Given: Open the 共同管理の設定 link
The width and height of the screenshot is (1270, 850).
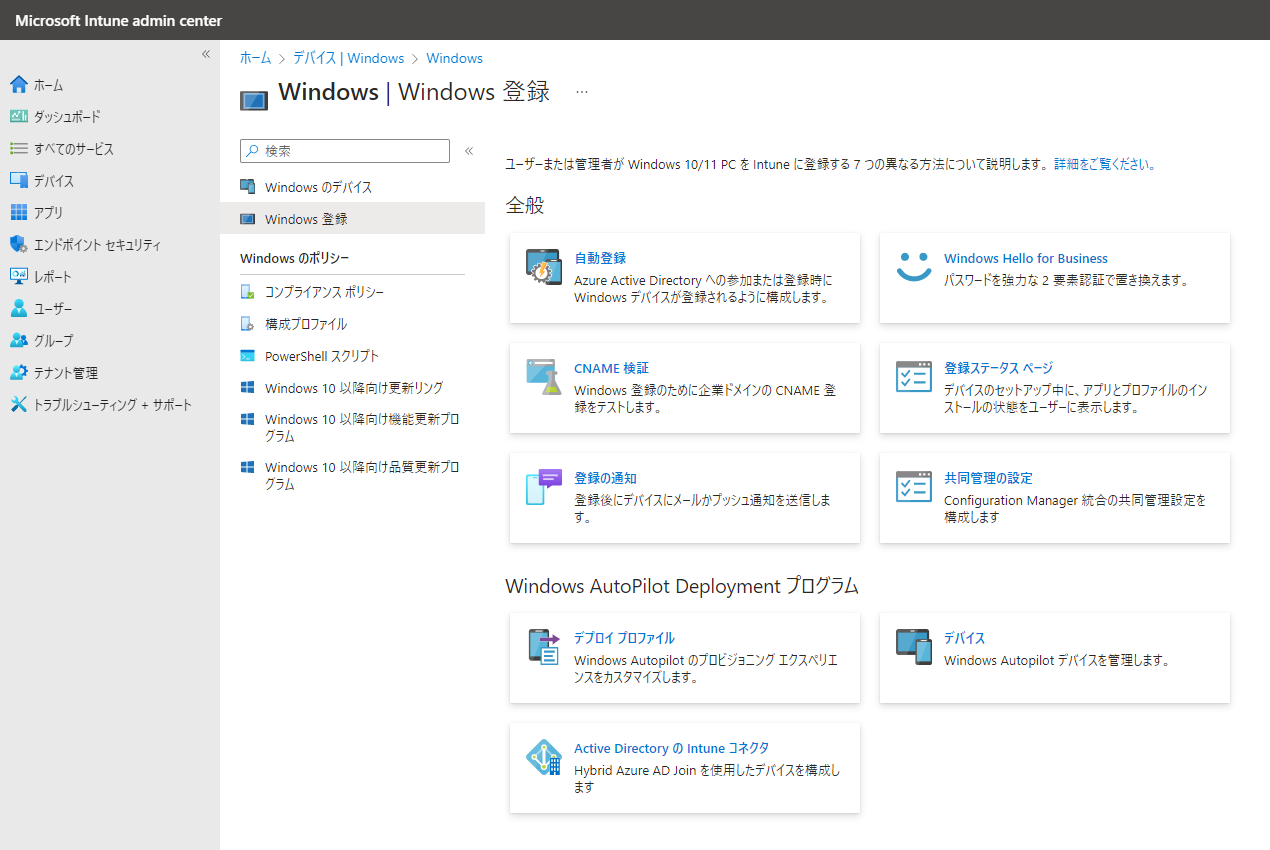Looking at the screenshot, I should pos(988,478).
